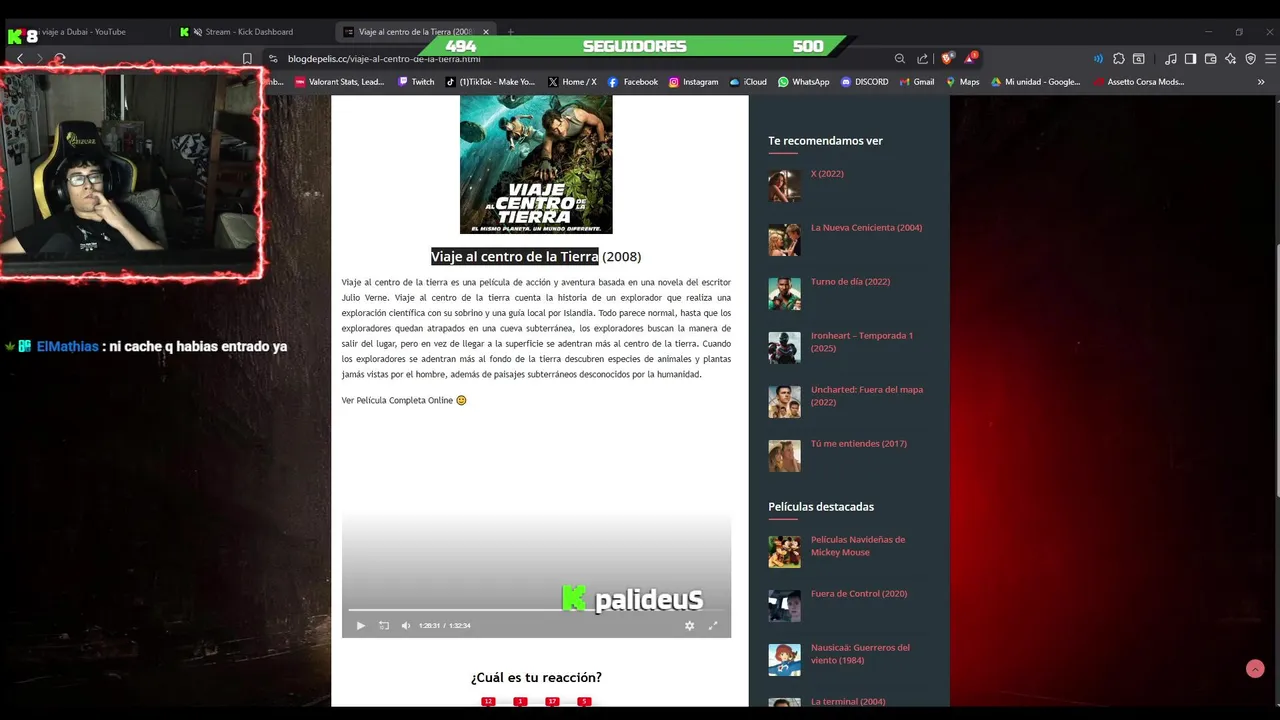Open the tab search toolbar icon
The height and width of the screenshot is (720, 1280).
pyautogui.click(x=1139, y=59)
